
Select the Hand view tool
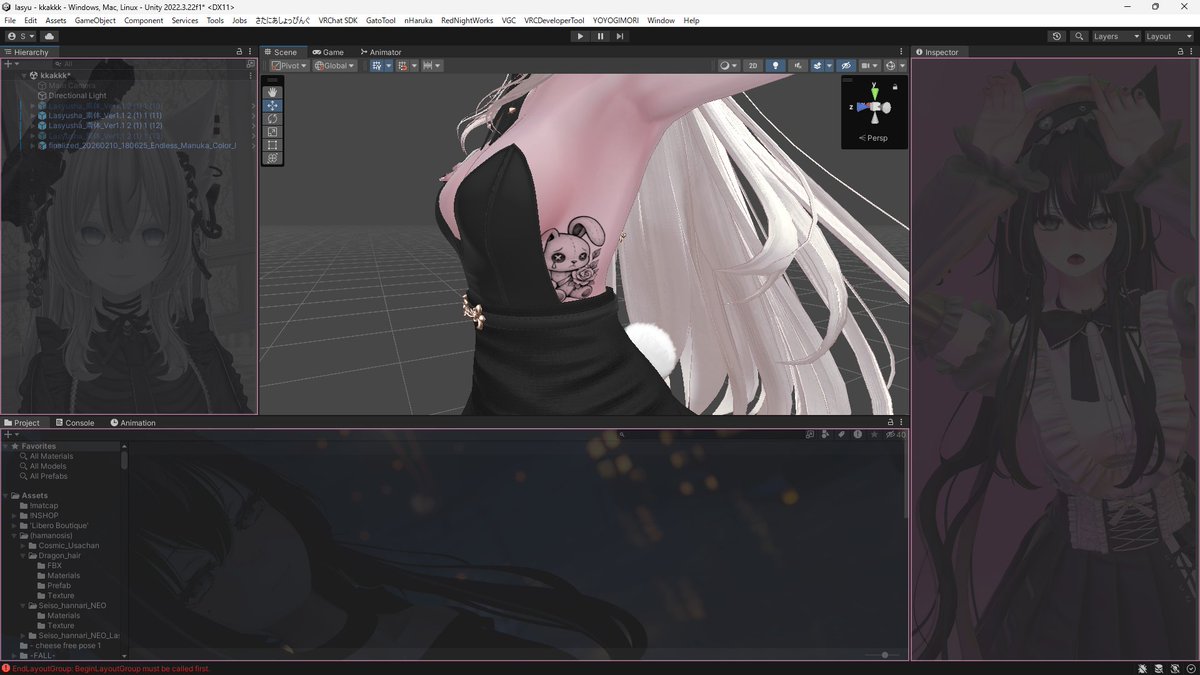(272, 92)
